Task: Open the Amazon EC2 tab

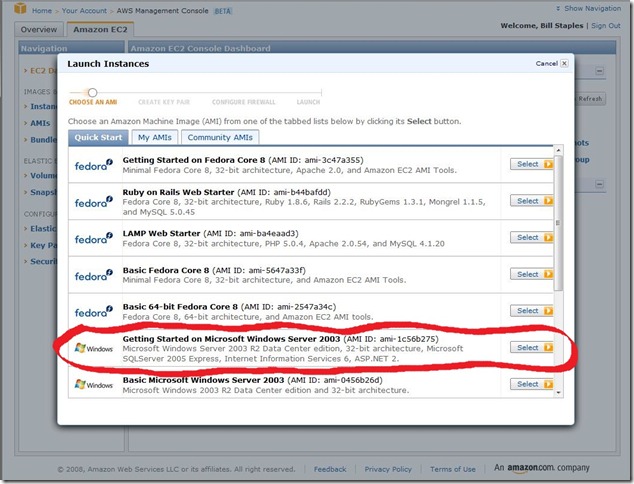Action: [x=100, y=30]
